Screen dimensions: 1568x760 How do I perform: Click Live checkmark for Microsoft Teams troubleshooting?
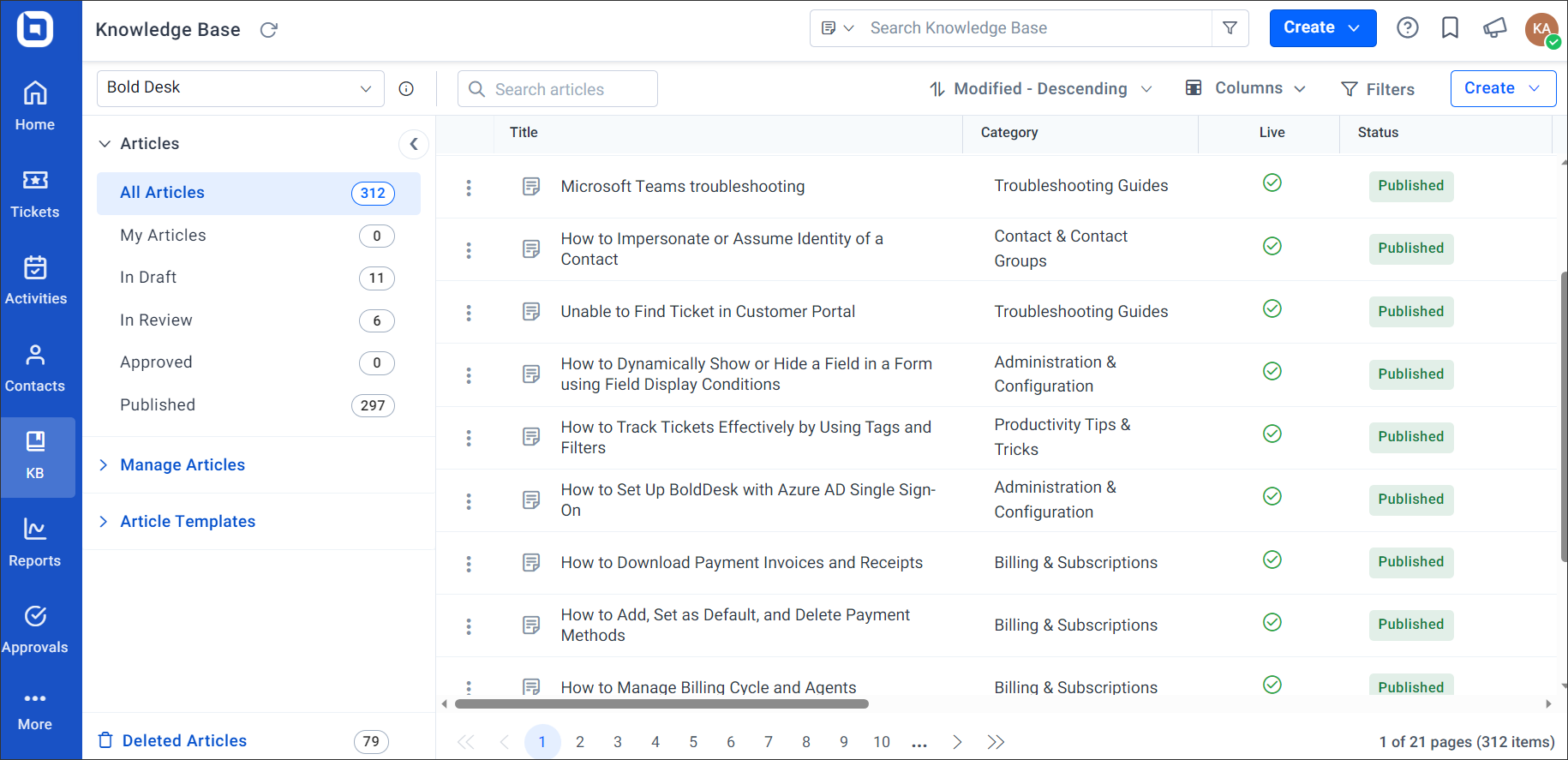(1272, 183)
